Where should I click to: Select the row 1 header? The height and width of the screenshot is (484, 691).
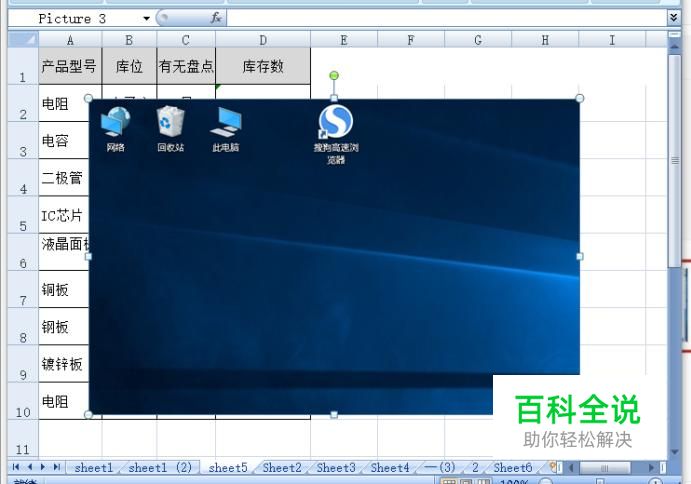pos(23,66)
